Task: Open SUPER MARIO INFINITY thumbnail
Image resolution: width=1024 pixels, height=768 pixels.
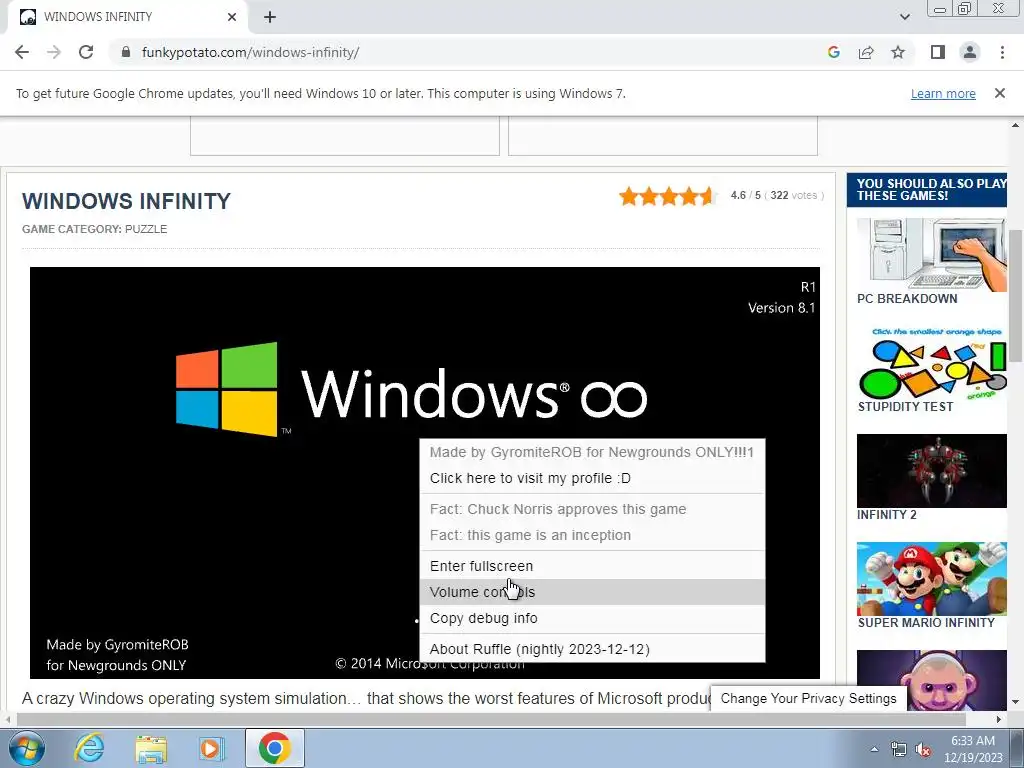Action: point(931,579)
